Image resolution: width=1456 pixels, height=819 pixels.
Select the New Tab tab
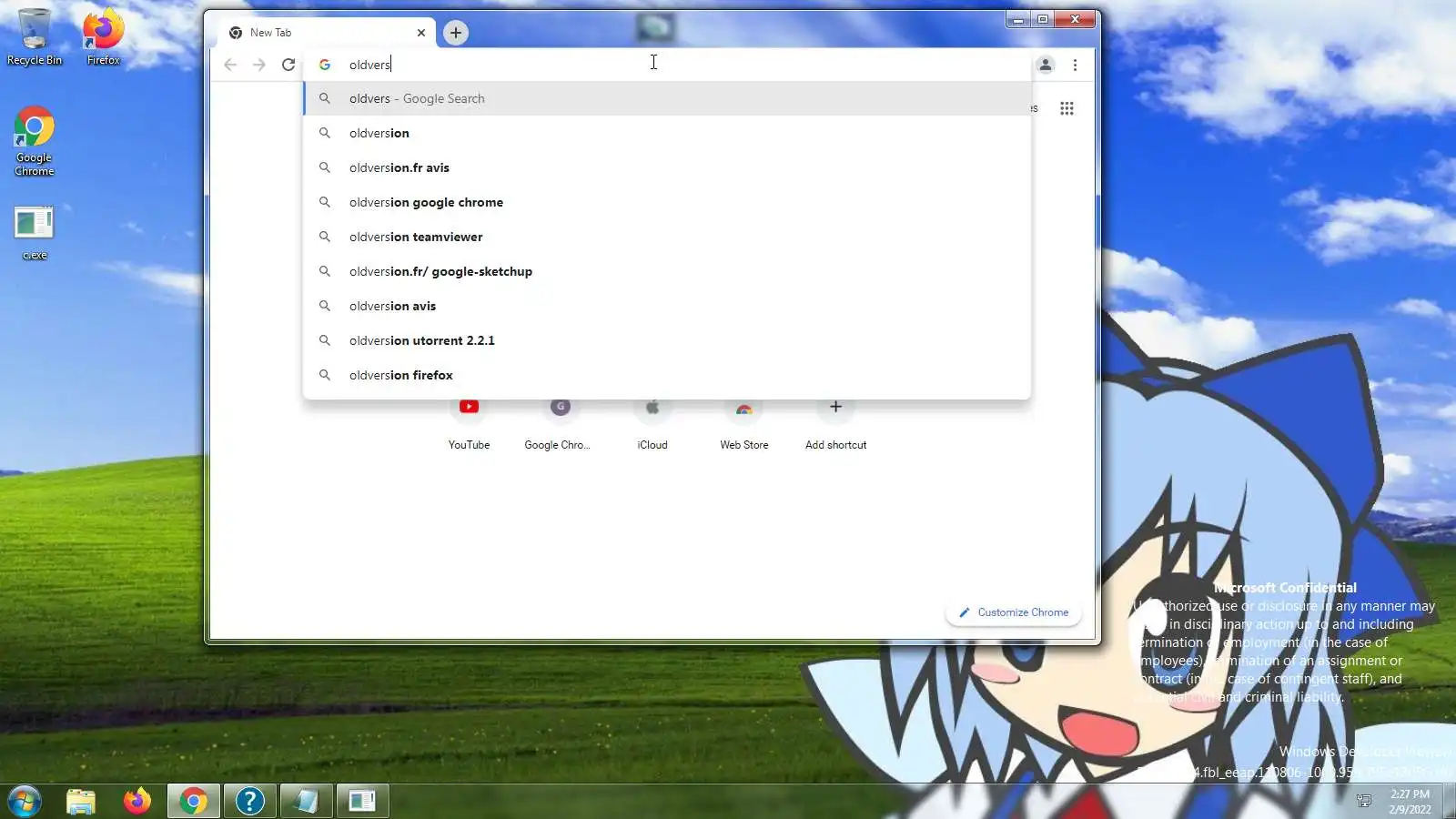tap(326, 33)
